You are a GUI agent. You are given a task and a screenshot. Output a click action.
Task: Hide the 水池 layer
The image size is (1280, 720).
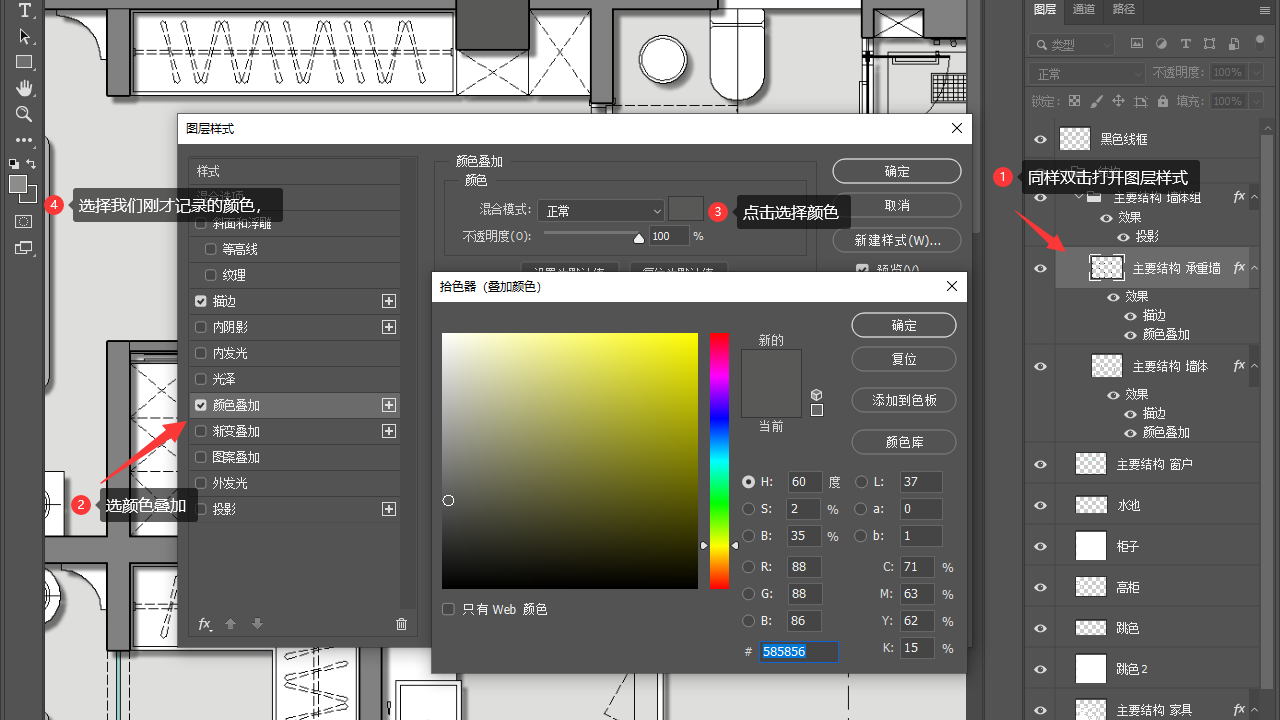[x=1040, y=505]
